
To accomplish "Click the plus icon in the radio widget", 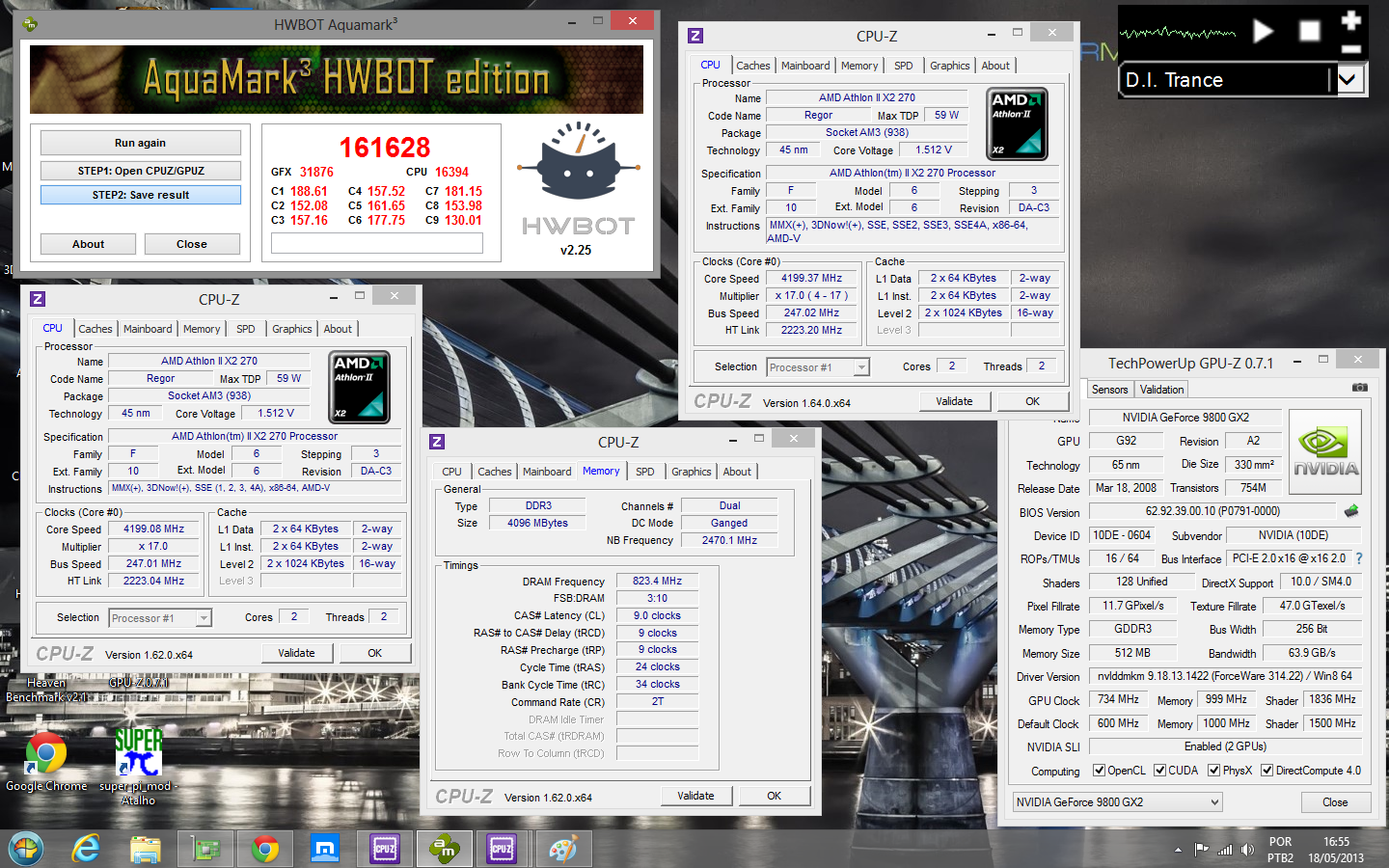I will 1351,19.
